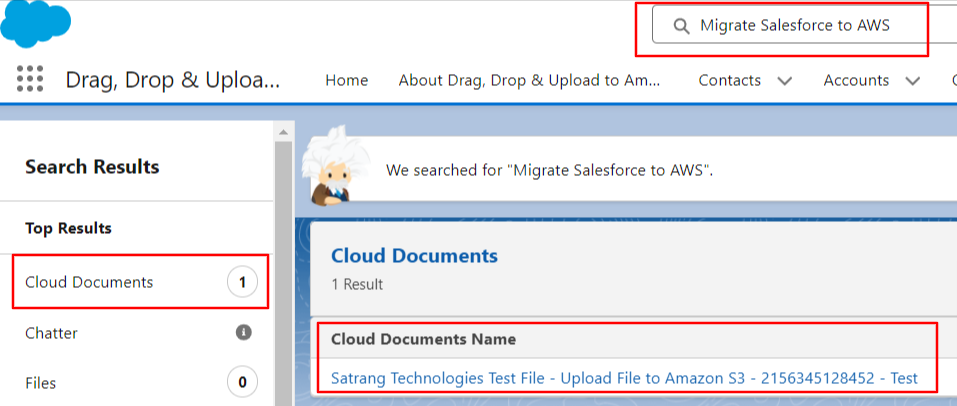Open the Contacts tab
This screenshot has width=957, height=406.
pyautogui.click(x=729, y=80)
